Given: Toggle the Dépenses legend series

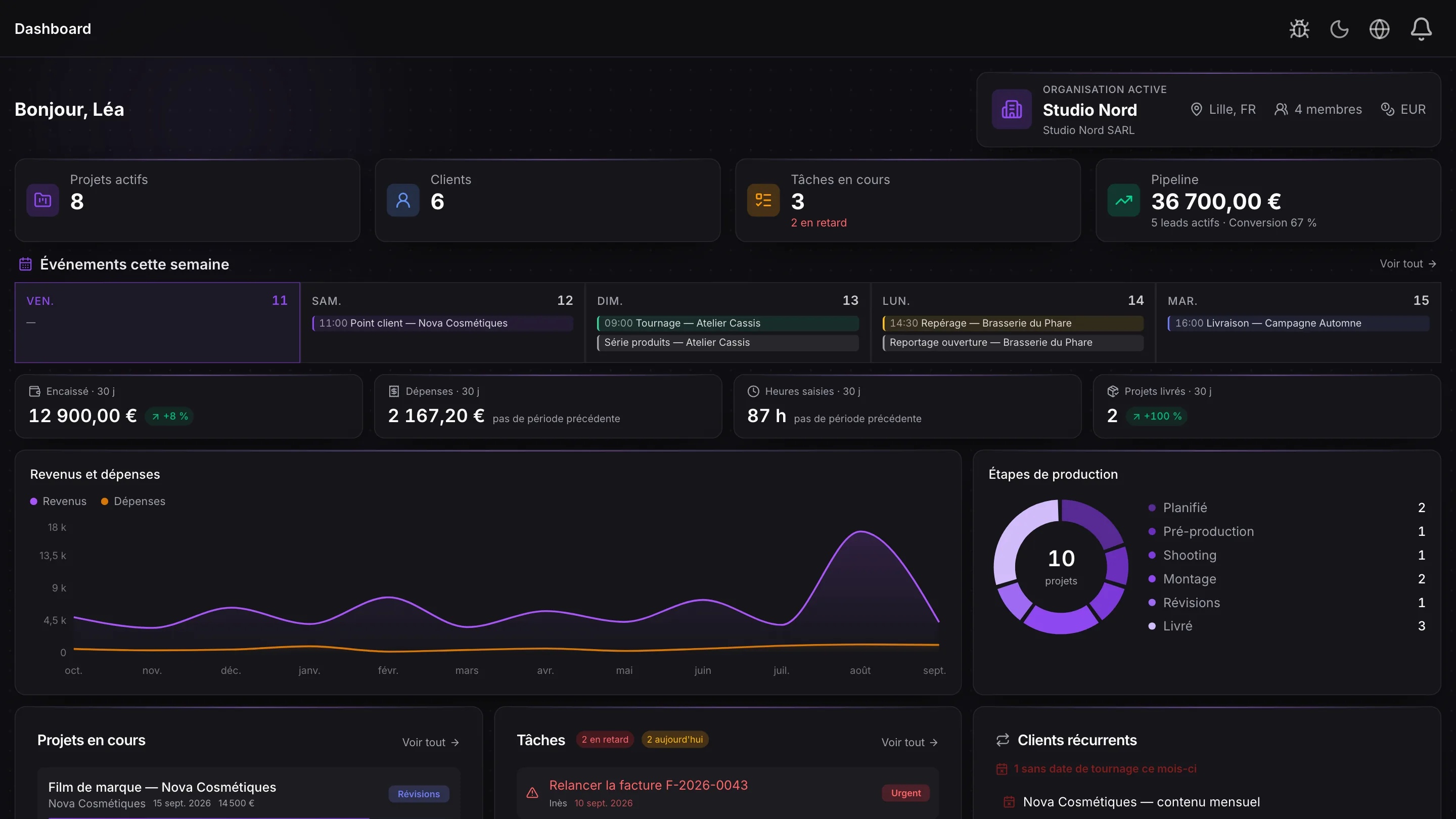Looking at the screenshot, I should 133,502.
